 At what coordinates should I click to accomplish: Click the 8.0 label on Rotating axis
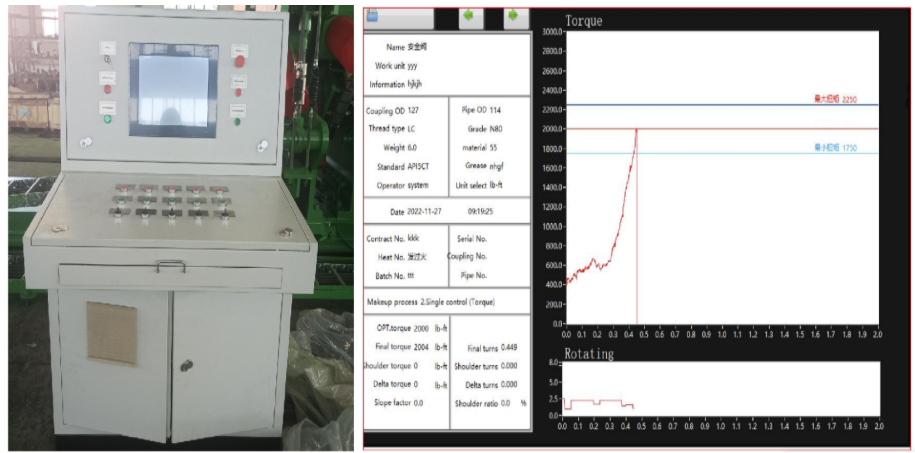pyautogui.click(x=554, y=363)
